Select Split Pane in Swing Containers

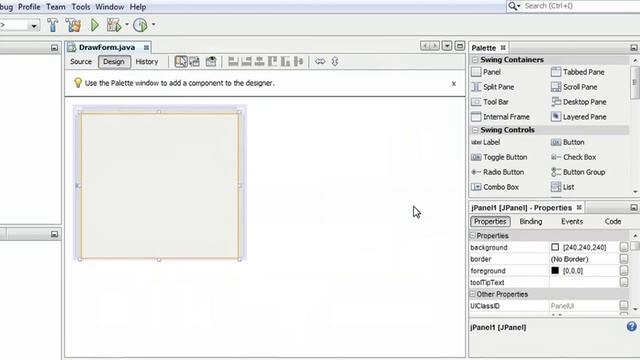click(493, 87)
